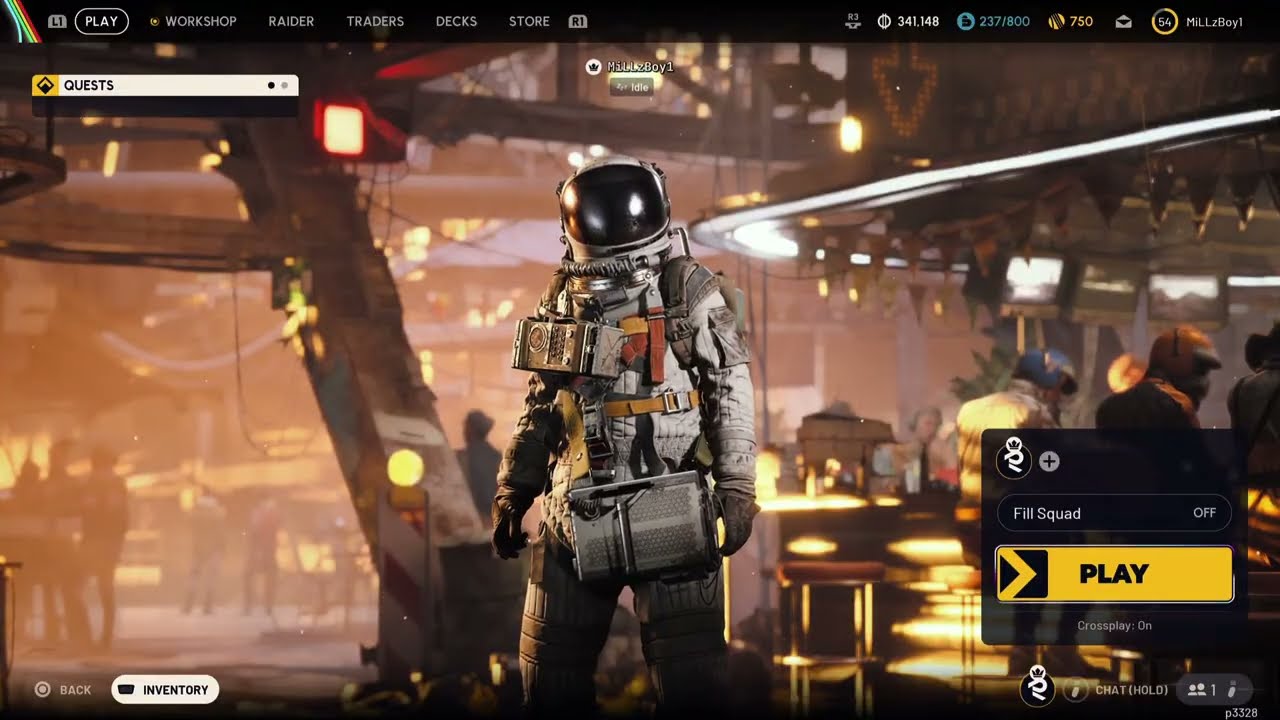Click the Back circle button icon
The width and height of the screenshot is (1280, 720).
click(x=42, y=689)
